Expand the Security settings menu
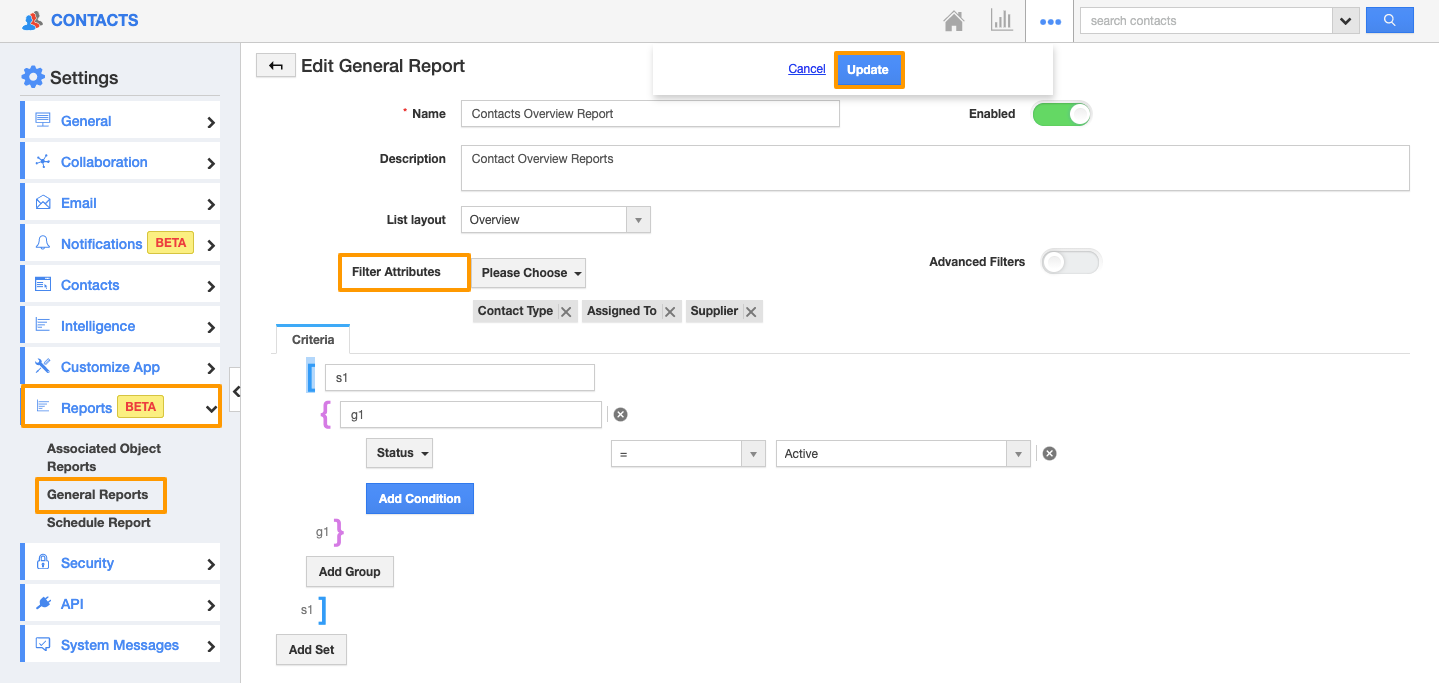Screen dimensions: 1439x683 (120, 563)
